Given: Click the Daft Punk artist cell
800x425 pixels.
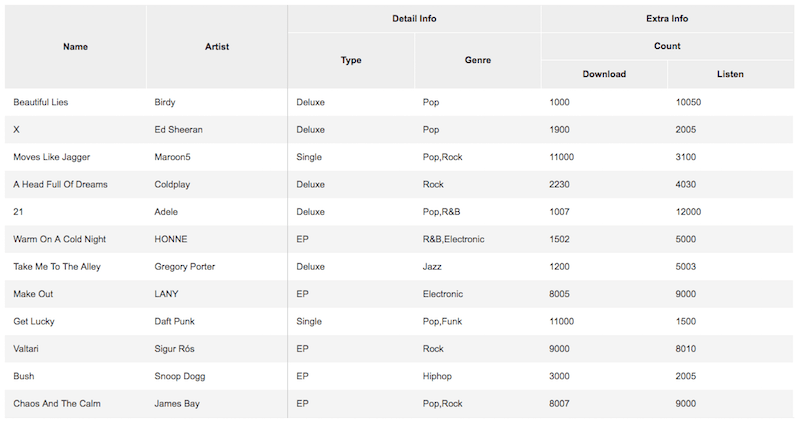Looking at the screenshot, I should 178,322.
